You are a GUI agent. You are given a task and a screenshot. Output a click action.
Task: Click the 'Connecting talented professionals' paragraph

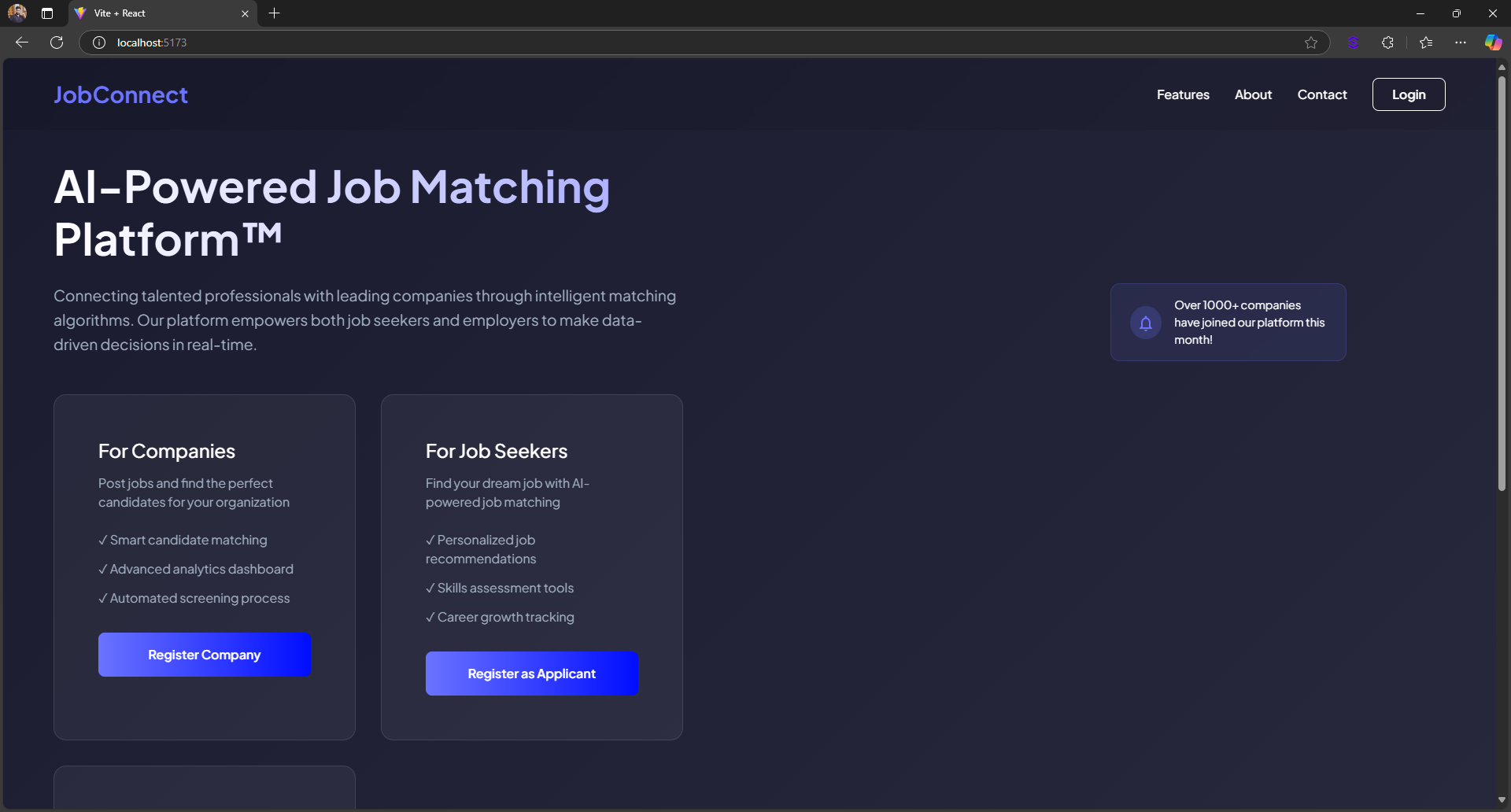365,320
